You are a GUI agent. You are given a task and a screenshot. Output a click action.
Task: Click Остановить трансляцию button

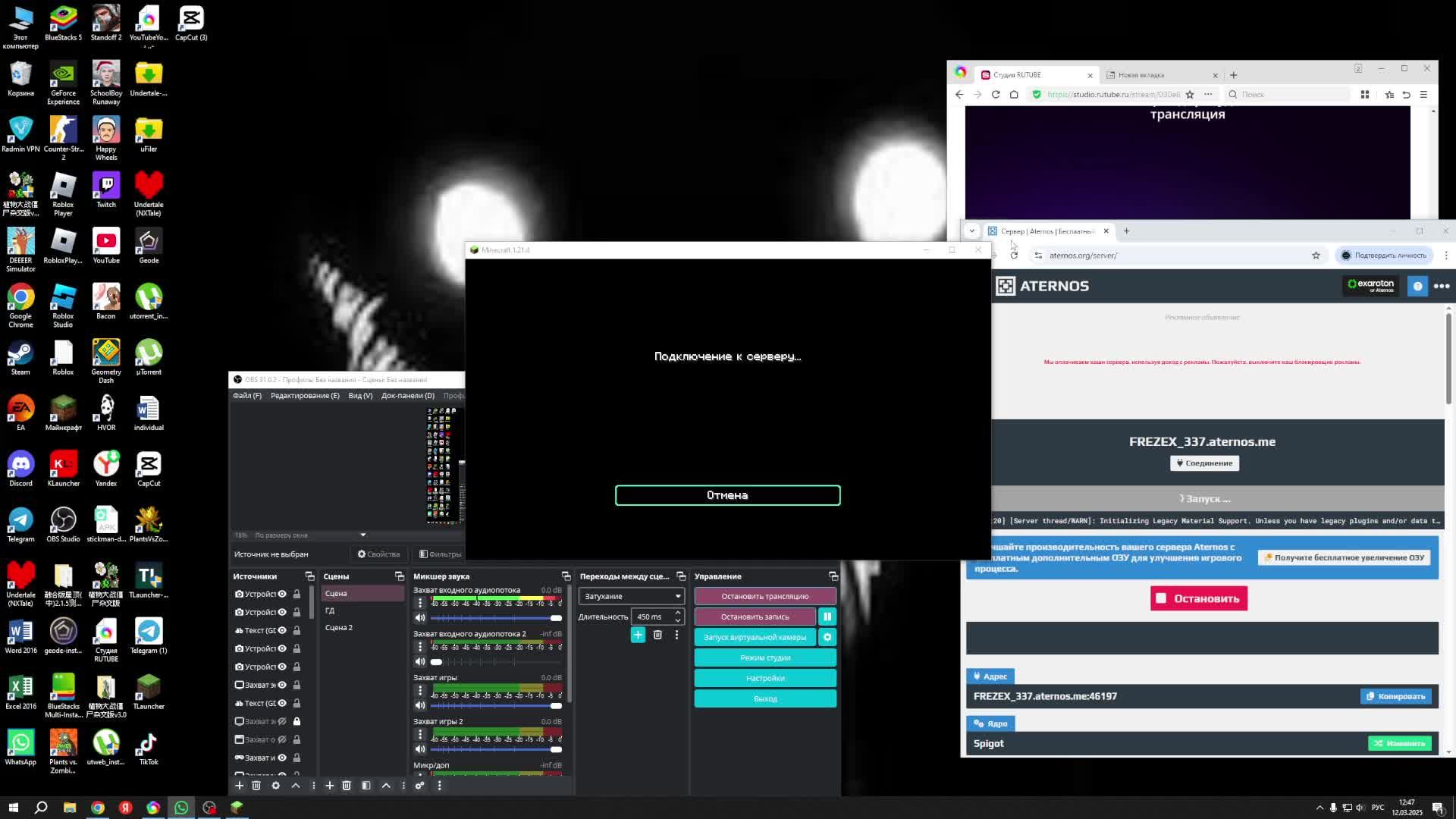[764, 597]
